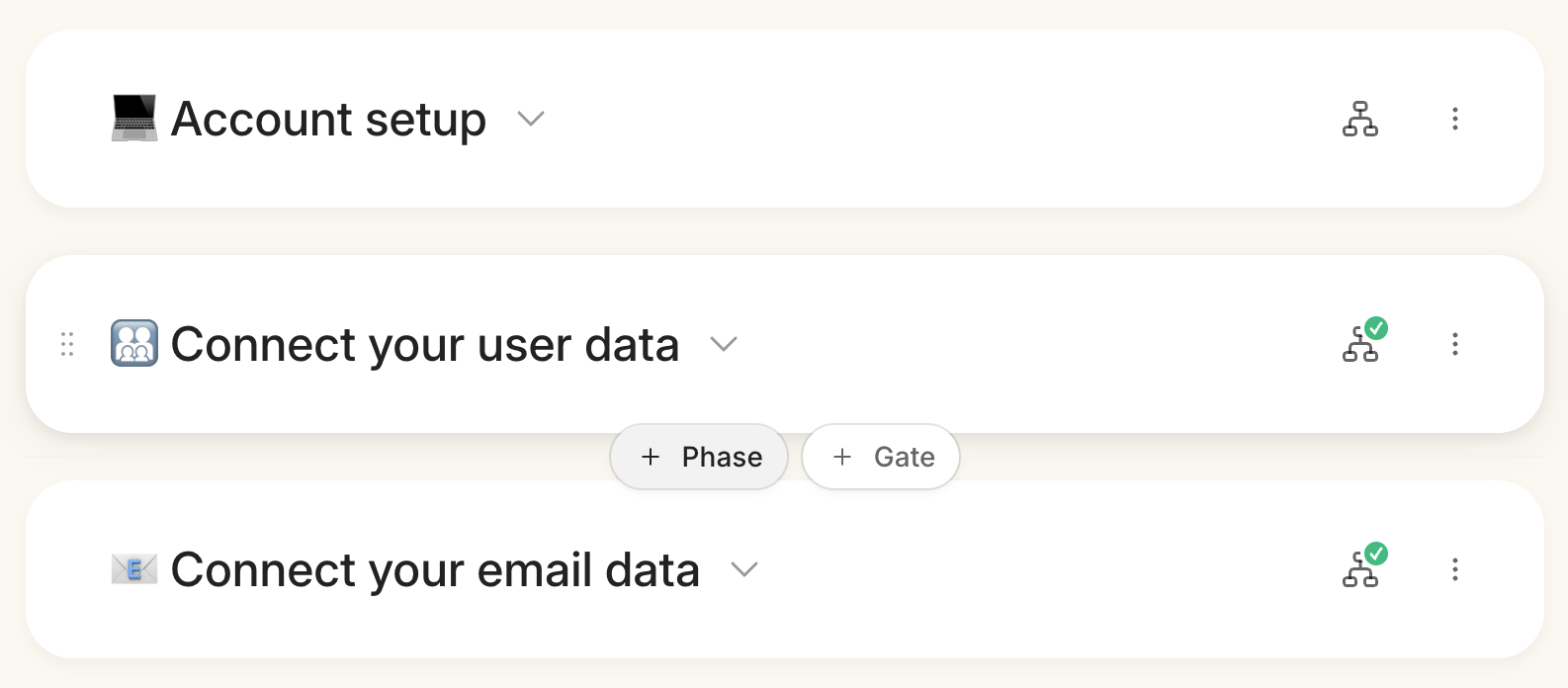Open the workflow diagram icon for Account setup
This screenshot has width=1568, height=688.
(x=1360, y=119)
